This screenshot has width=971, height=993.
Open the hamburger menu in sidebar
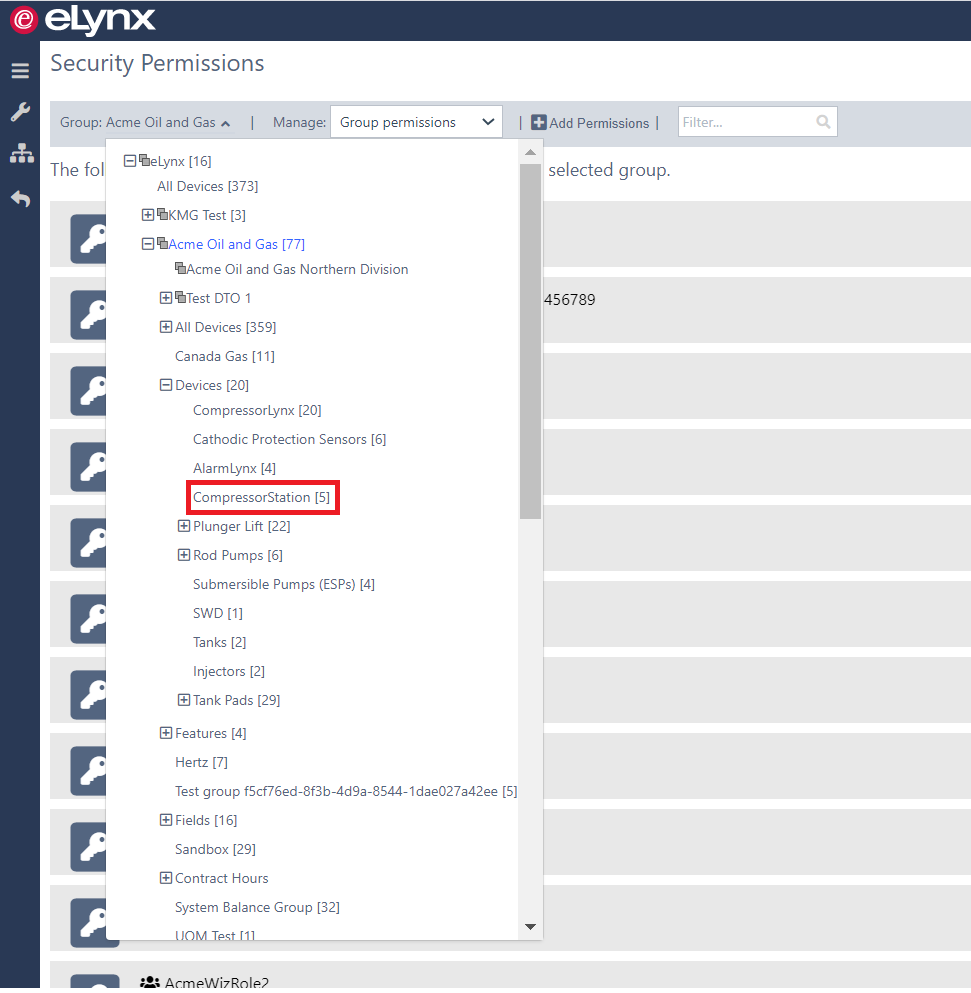point(20,70)
